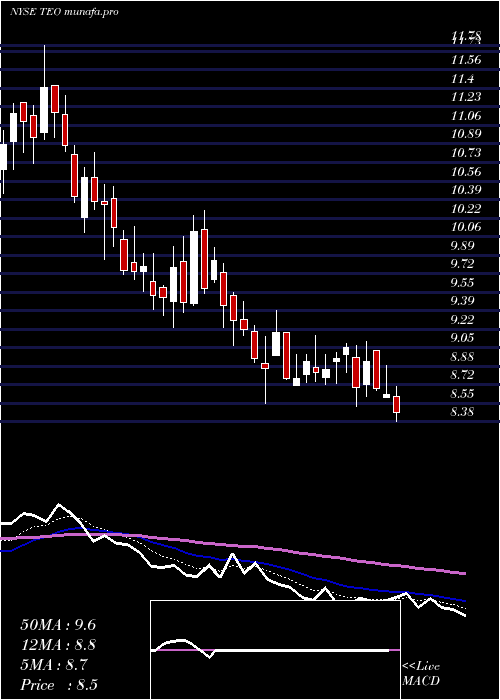
Task: Click the <<Live MACD label
Action: pyautogui.click(x=421, y=674)
